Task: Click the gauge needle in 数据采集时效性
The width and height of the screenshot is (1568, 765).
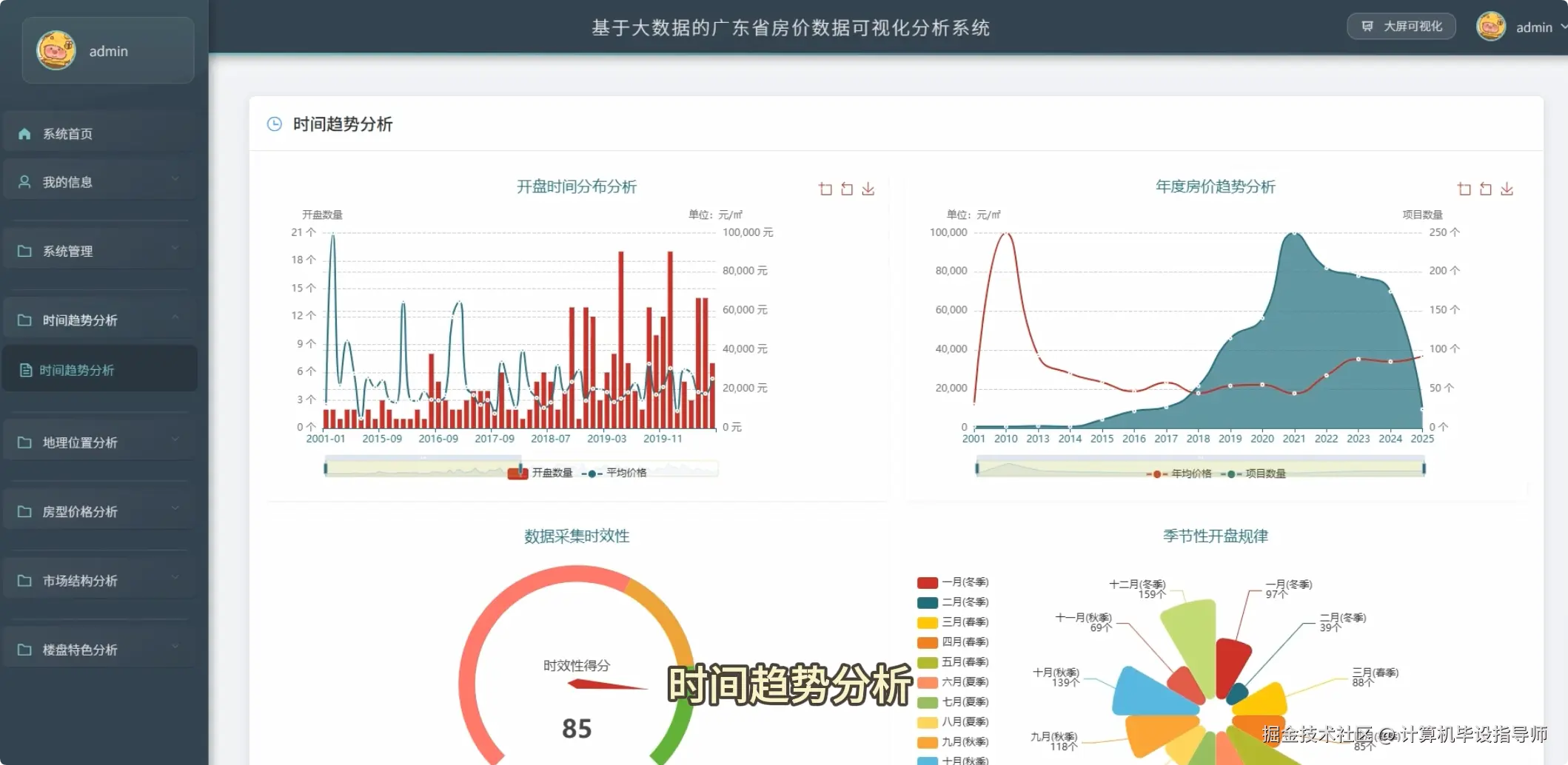Action: point(607,685)
